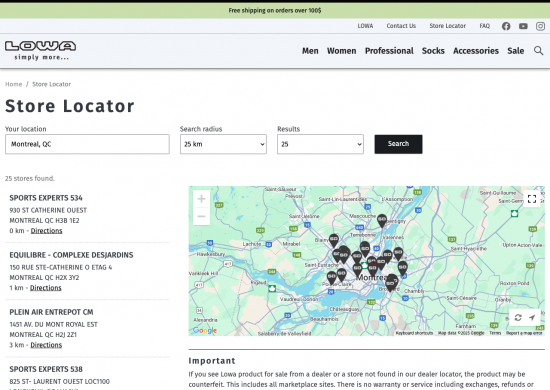550x390 pixels.
Task: Open the Professional menu
Action: 389,51
